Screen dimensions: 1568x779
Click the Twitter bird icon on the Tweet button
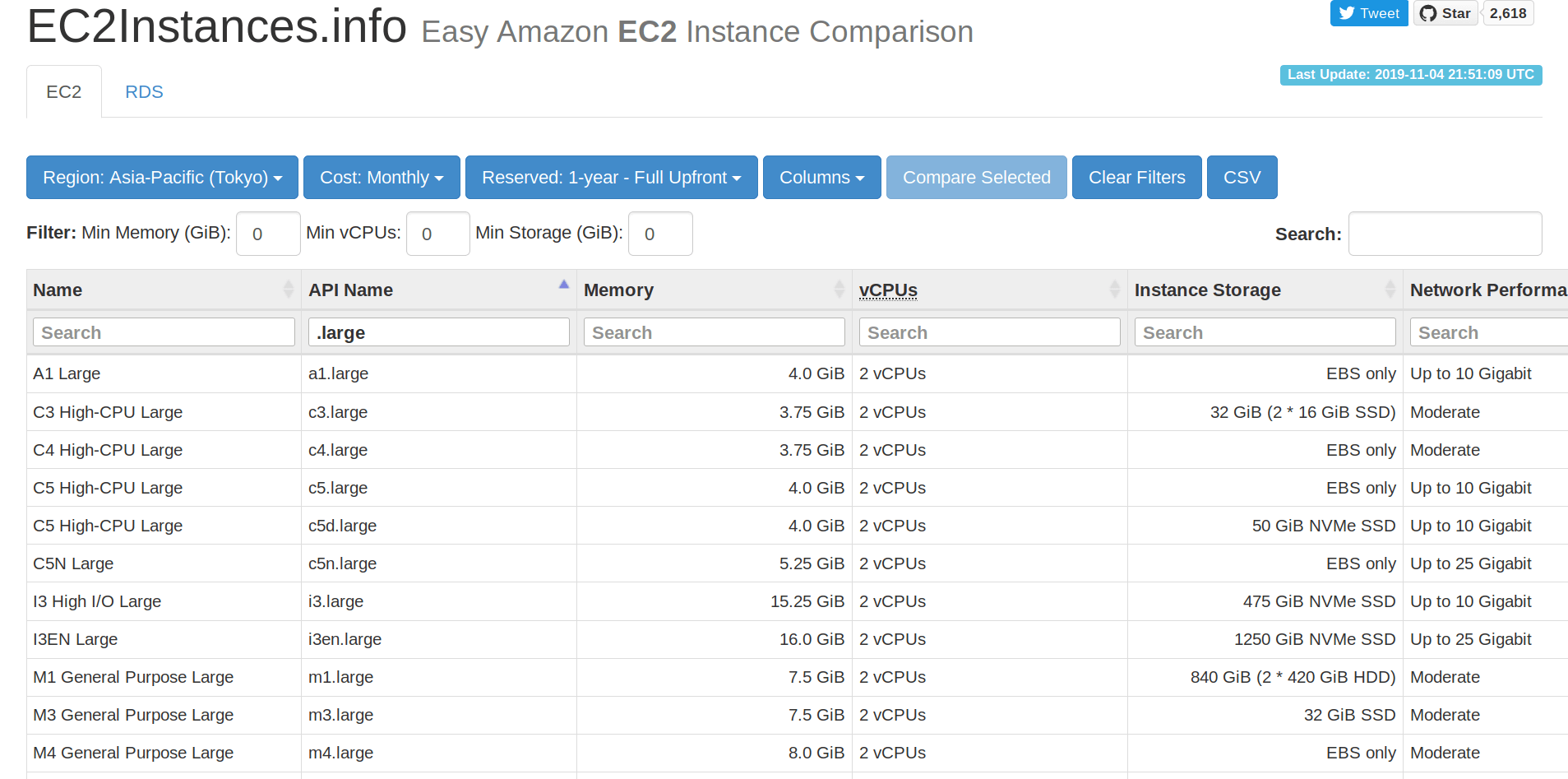tap(1346, 12)
